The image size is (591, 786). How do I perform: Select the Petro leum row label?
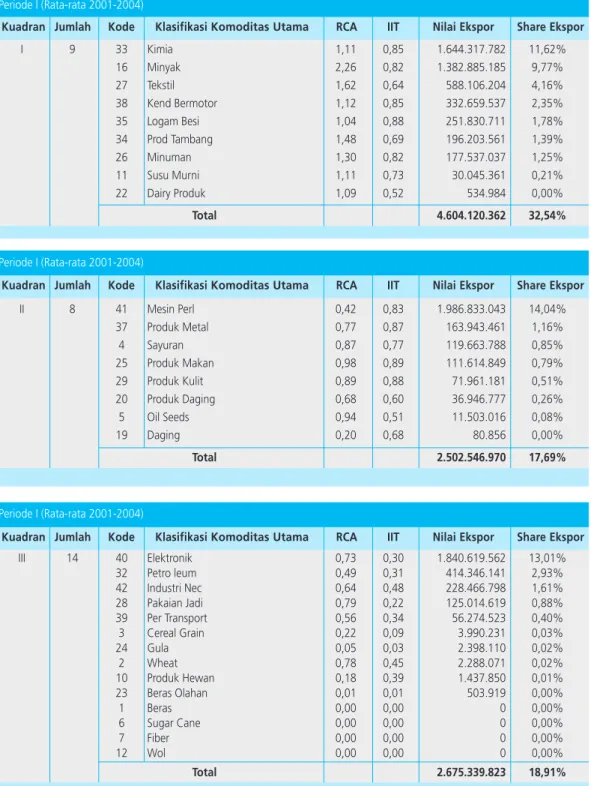point(171,573)
